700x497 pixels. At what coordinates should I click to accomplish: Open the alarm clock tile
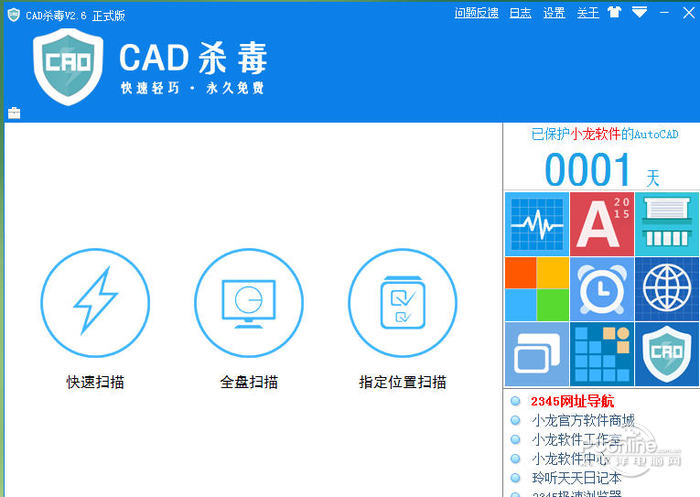[x=602, y=289]
